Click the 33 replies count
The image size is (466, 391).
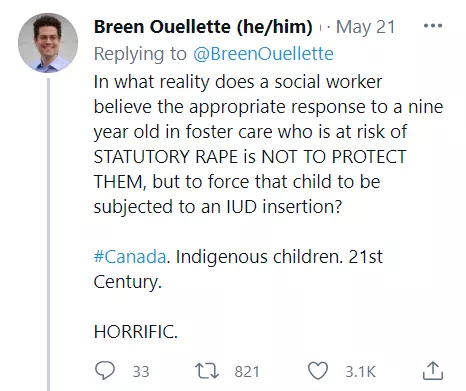(141, 372)
